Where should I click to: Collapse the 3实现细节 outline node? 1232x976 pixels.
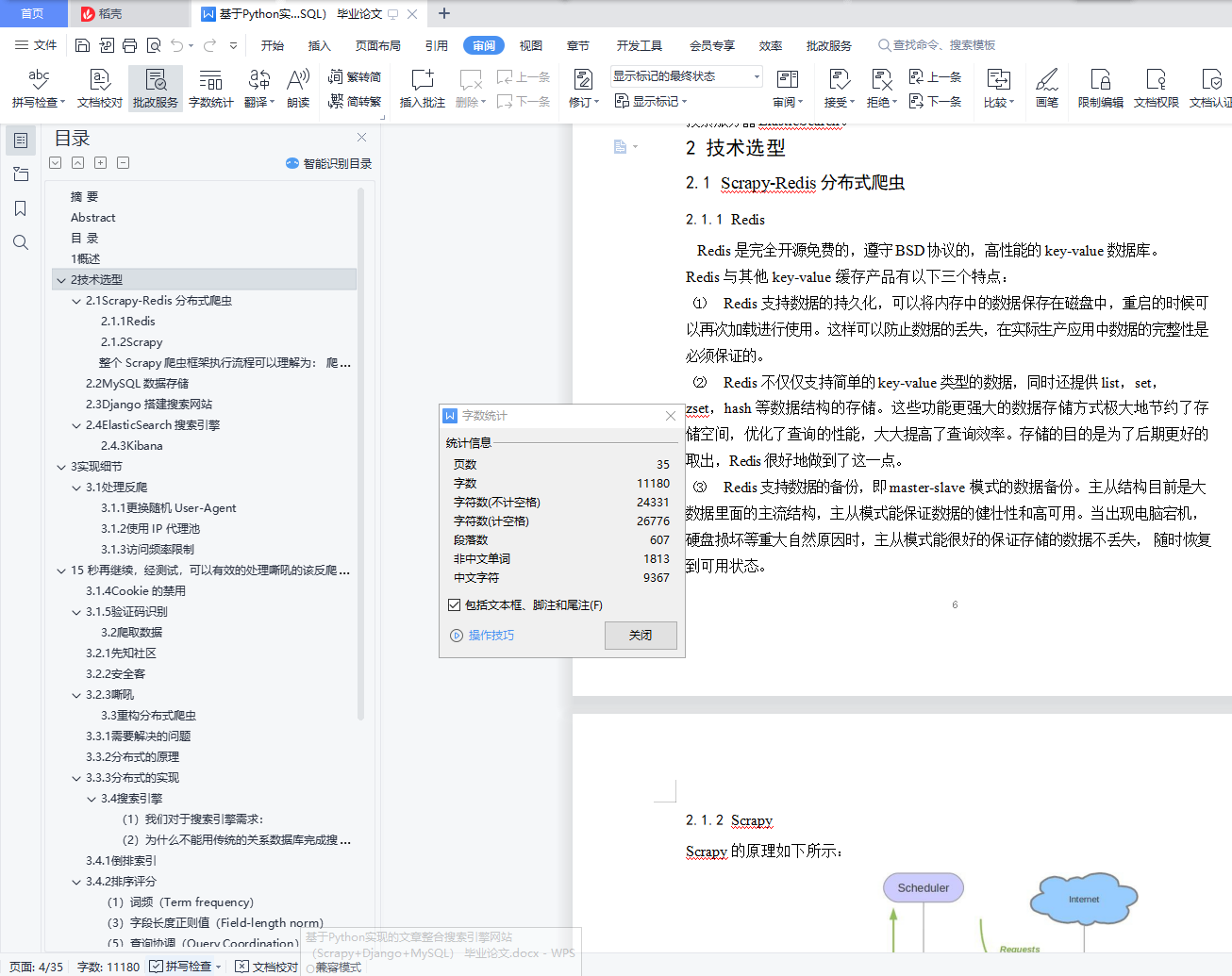(x=61, y=467)
